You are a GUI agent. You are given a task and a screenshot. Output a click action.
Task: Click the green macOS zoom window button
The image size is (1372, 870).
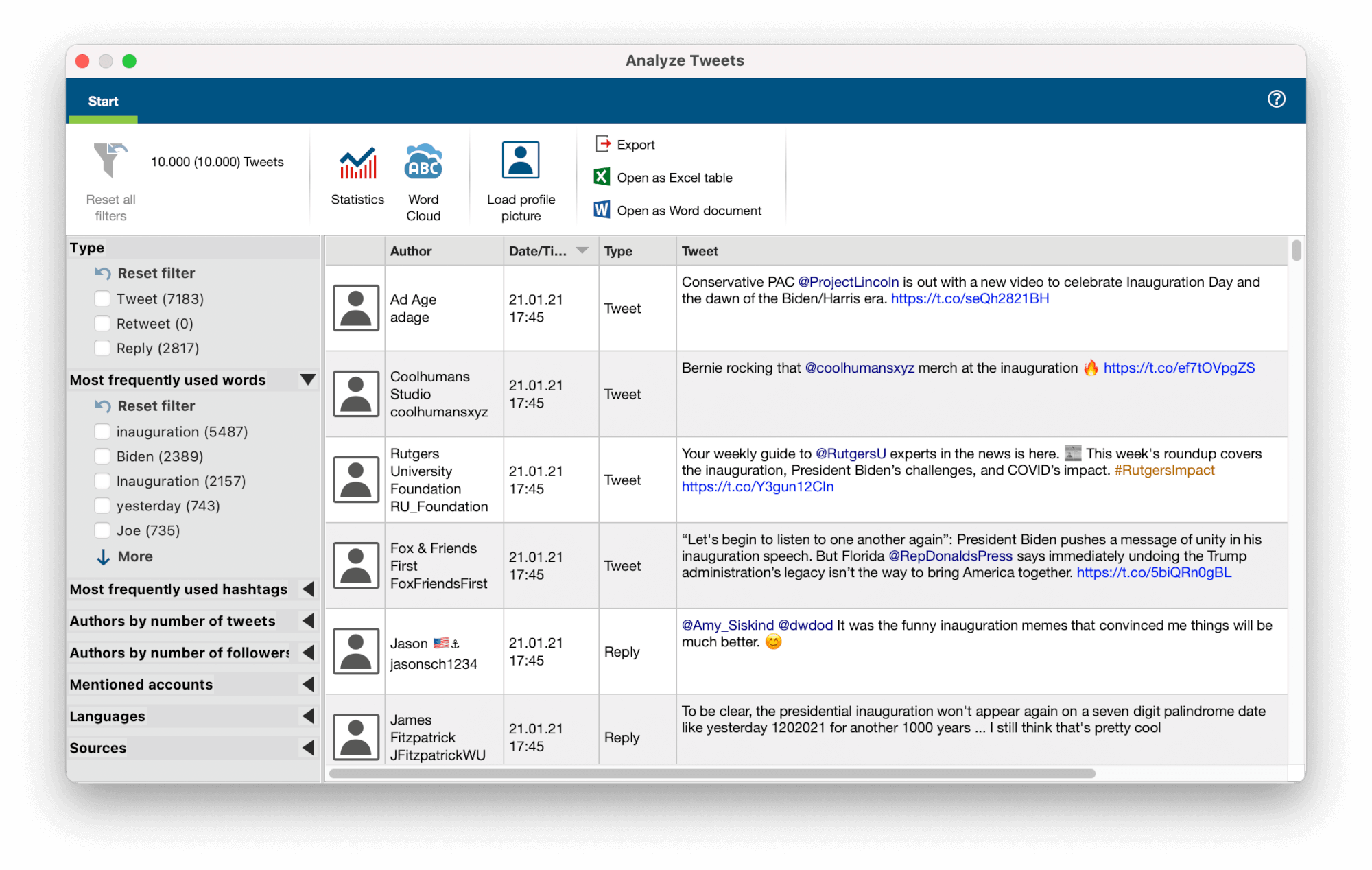point(129,61)
